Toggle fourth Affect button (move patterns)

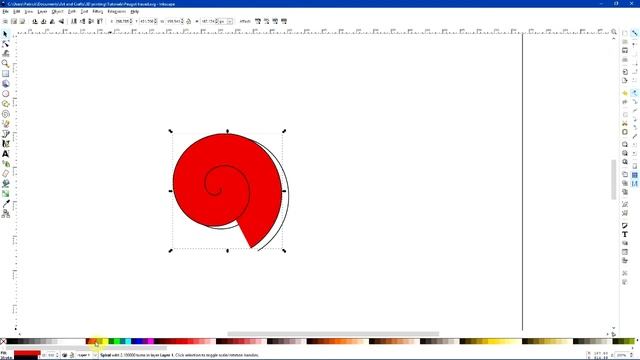tap(284, 21)
